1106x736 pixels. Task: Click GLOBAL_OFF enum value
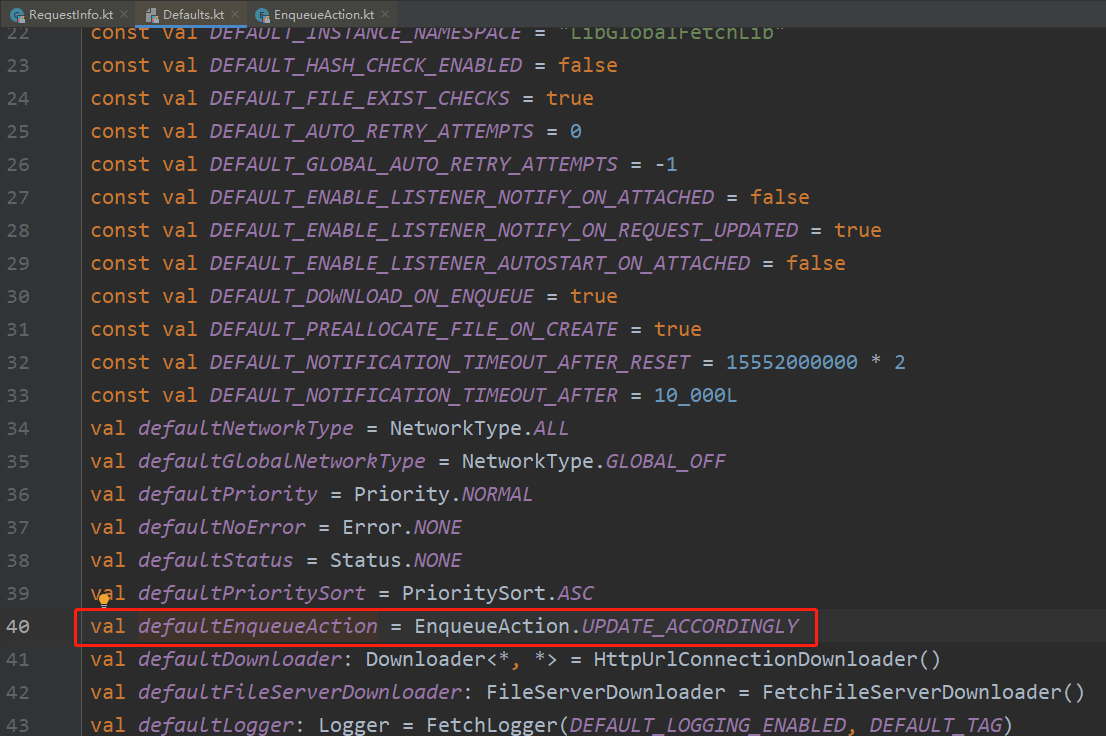[x=665, y=461]
